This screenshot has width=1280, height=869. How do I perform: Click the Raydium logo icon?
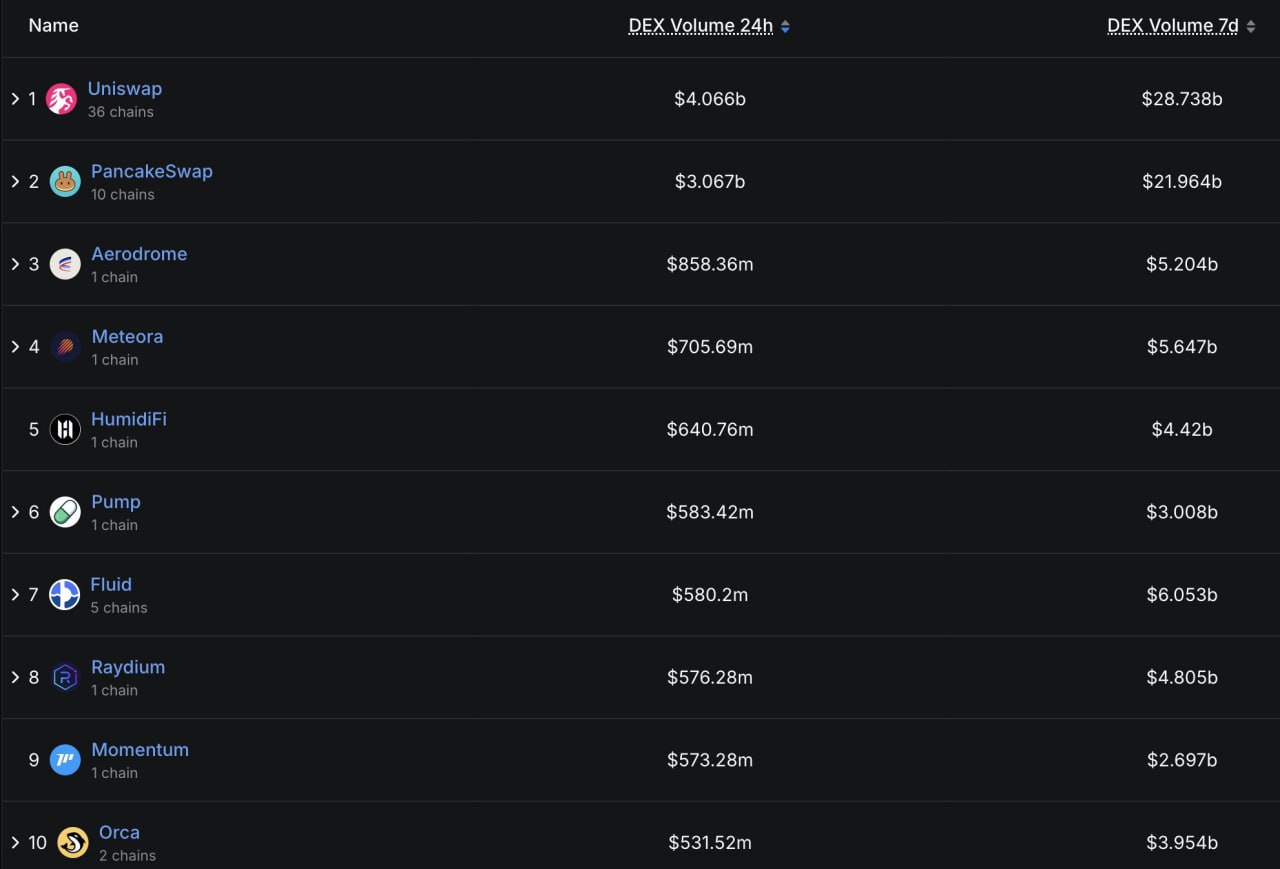pyautogui.click(x=65, y=677)
